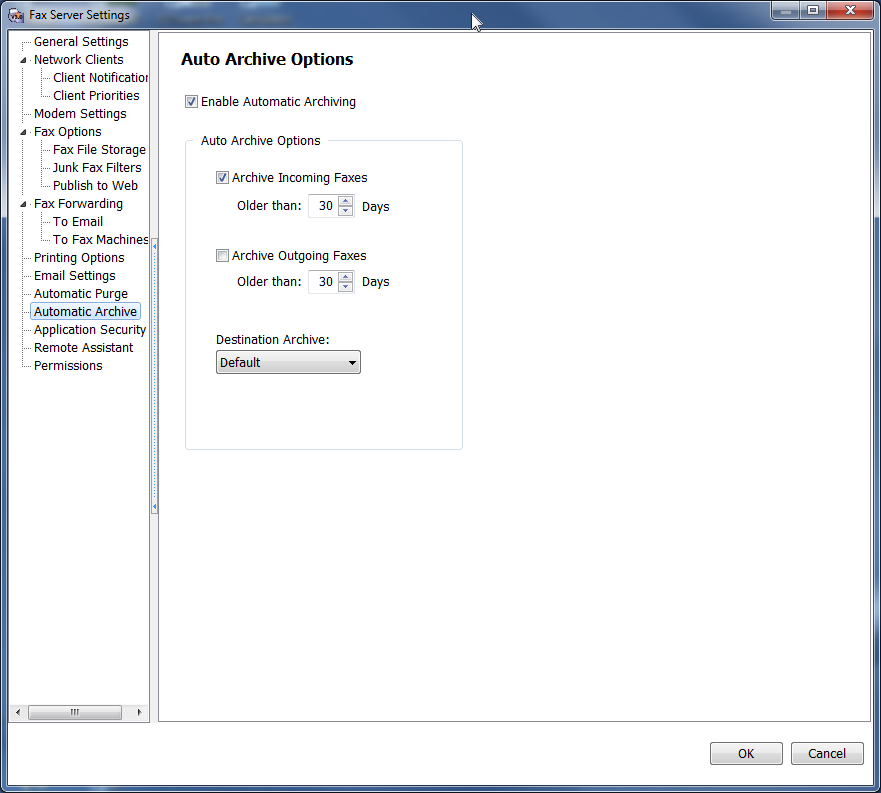
Task: Click the incoming faxes Older than days field
Action: click(324, 207)
